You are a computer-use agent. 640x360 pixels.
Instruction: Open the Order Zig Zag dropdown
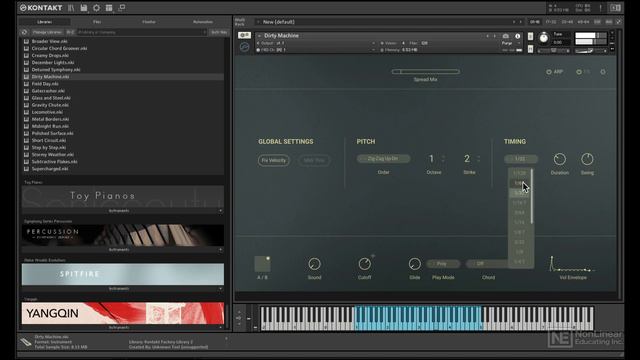[383, 159]
